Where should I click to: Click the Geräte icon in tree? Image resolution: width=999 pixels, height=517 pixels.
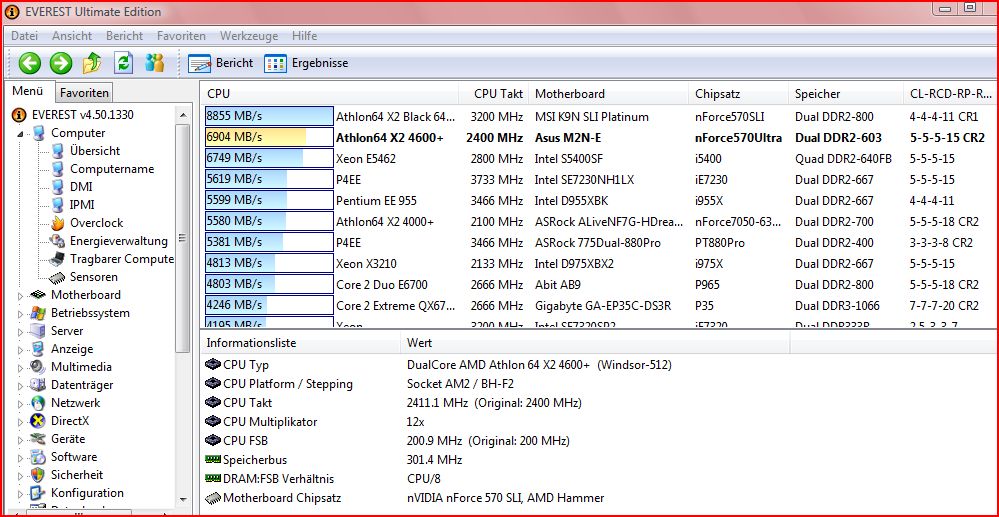pos(38,439)
